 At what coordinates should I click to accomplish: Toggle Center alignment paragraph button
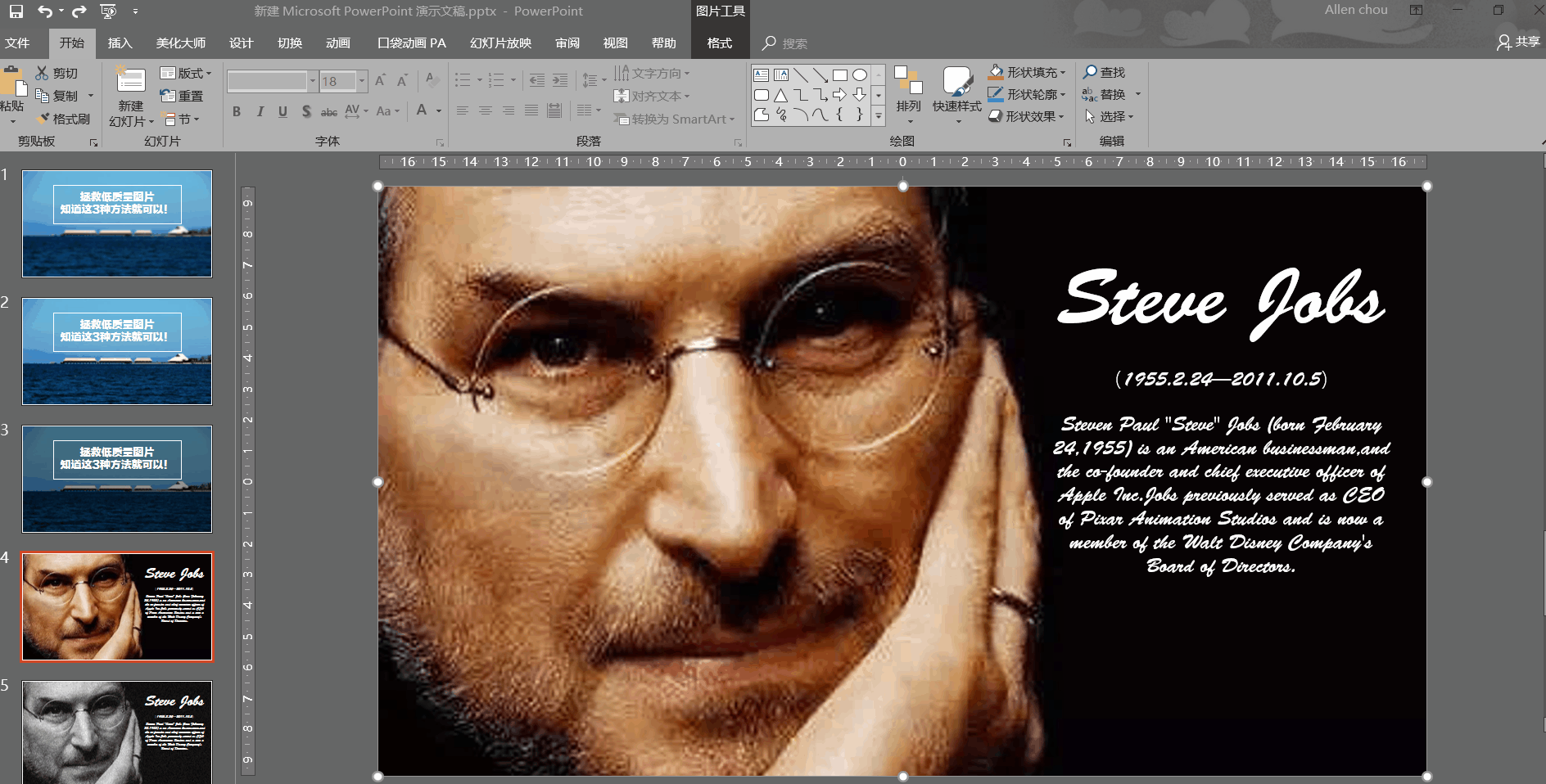click(486, 110)
